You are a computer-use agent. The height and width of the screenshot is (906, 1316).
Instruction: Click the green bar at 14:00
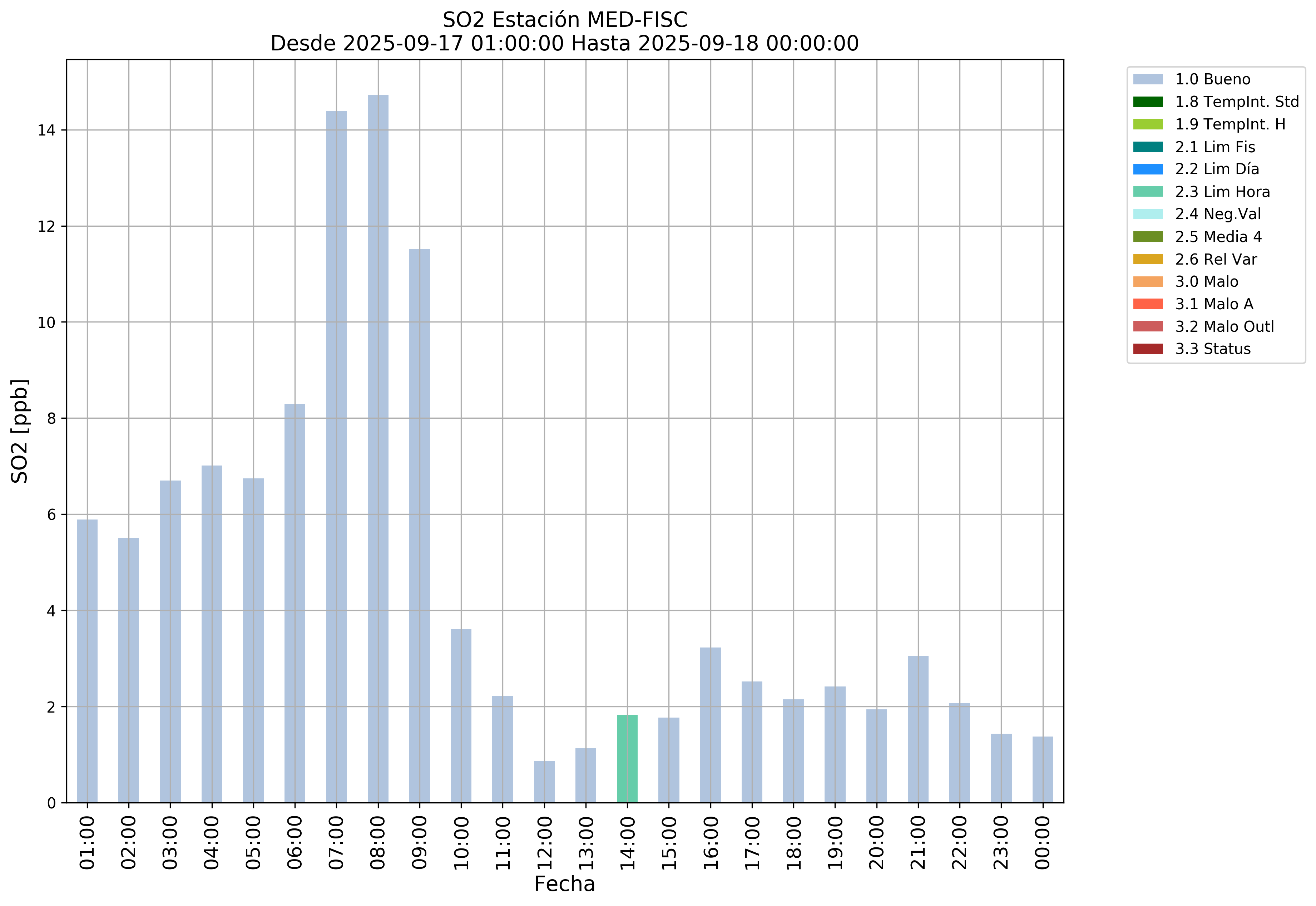pos(627,759)
